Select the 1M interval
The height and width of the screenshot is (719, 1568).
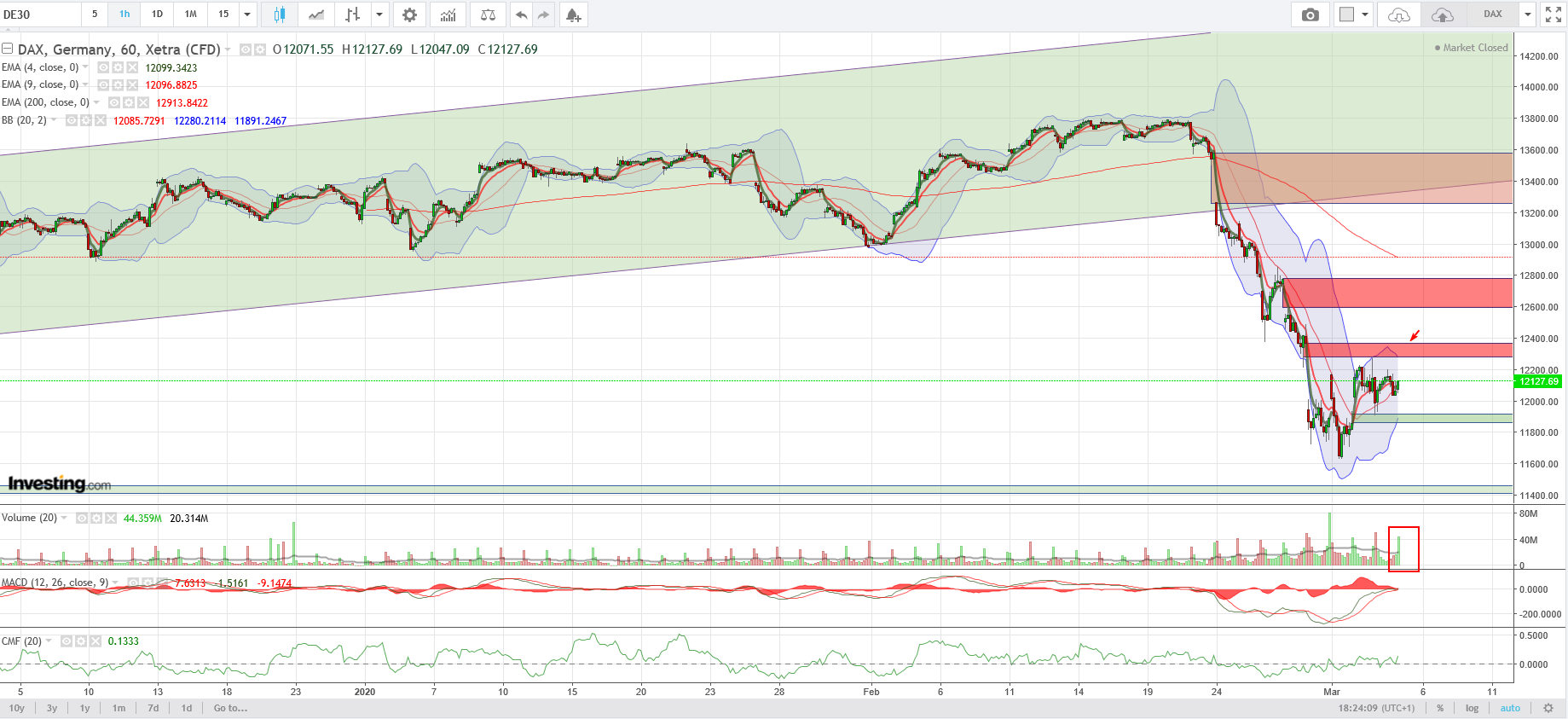[191, 14]
